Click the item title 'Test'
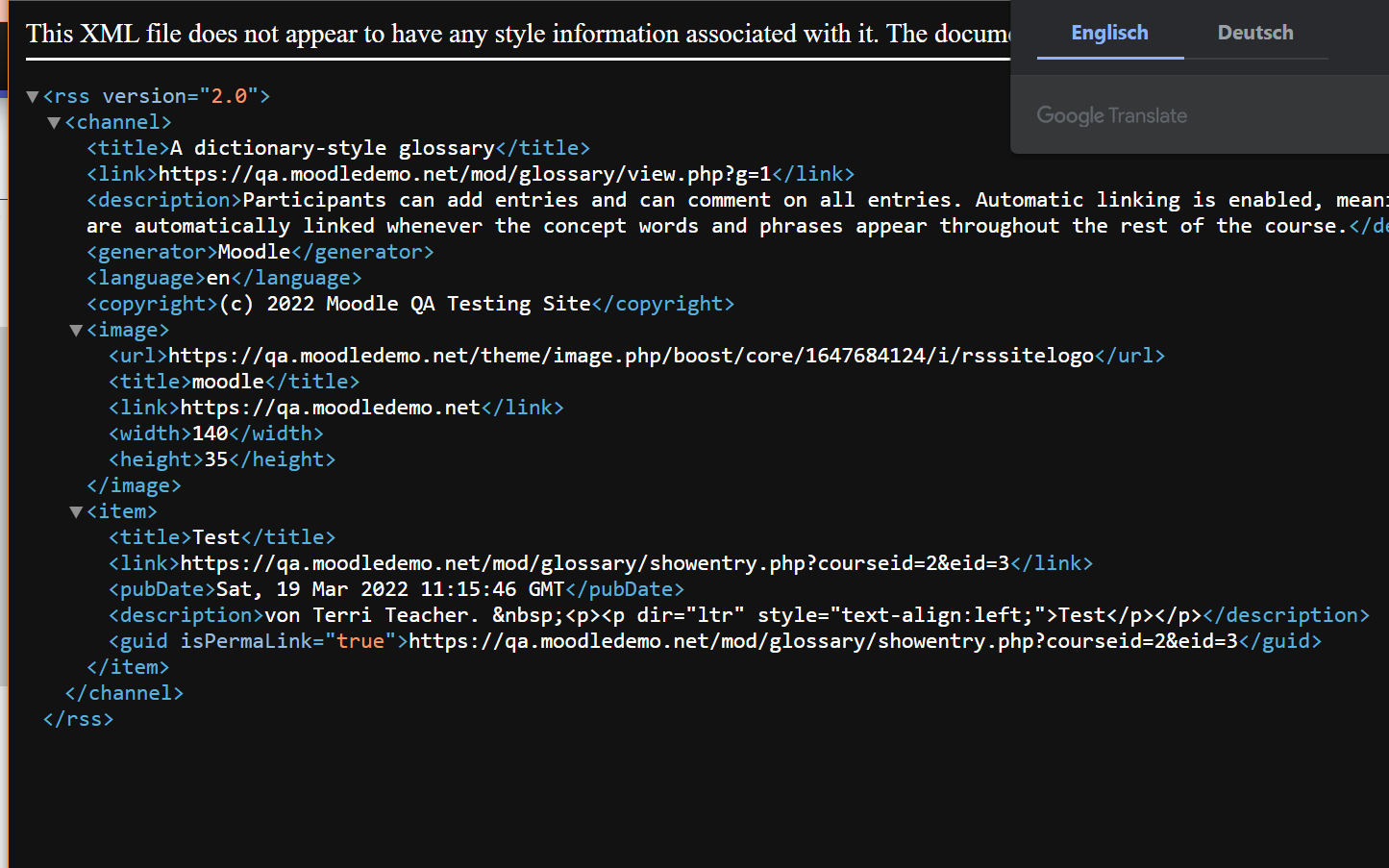 pyautogui.click(x=216, y=537)
